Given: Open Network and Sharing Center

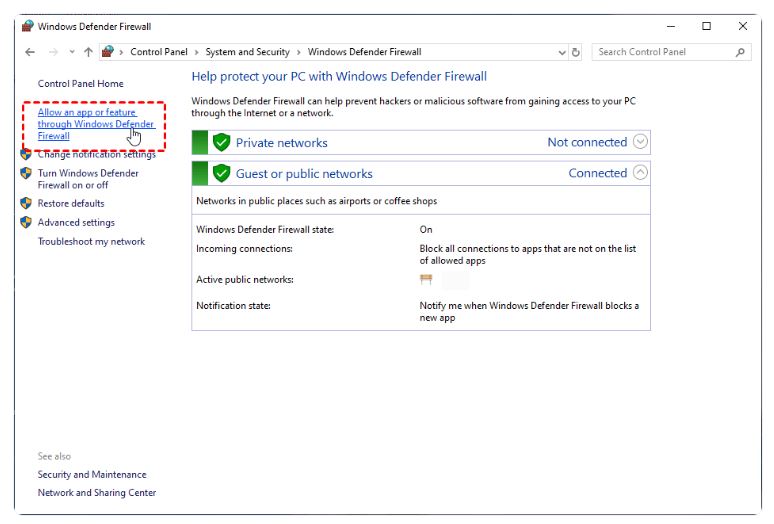Looking at the screenshot, I should coord(97,492).
